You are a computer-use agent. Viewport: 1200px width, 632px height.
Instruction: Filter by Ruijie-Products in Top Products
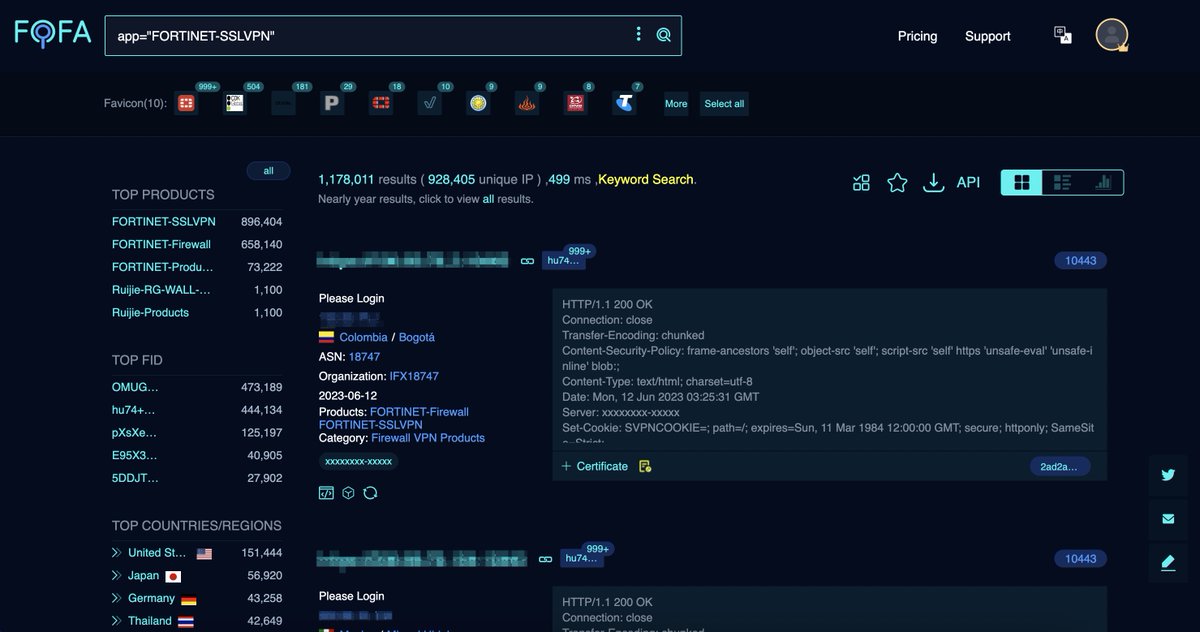click(x=150, y=313)
